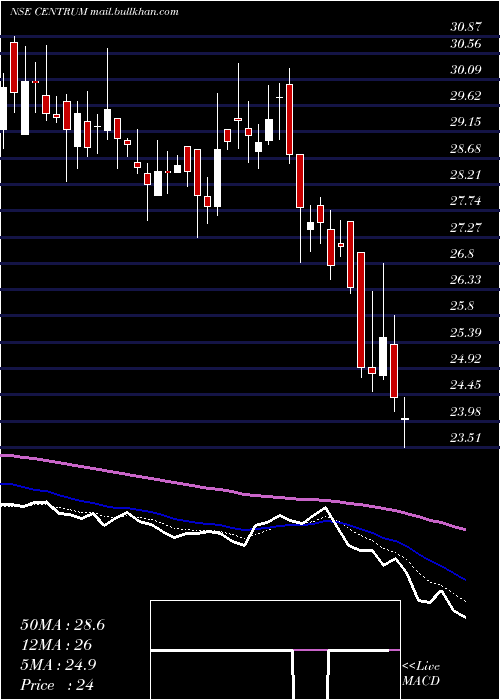Viewport: 500px width, 700px height.
Task: Click the 50MA : 28.6 indicator value
Action: pos(62,625)
